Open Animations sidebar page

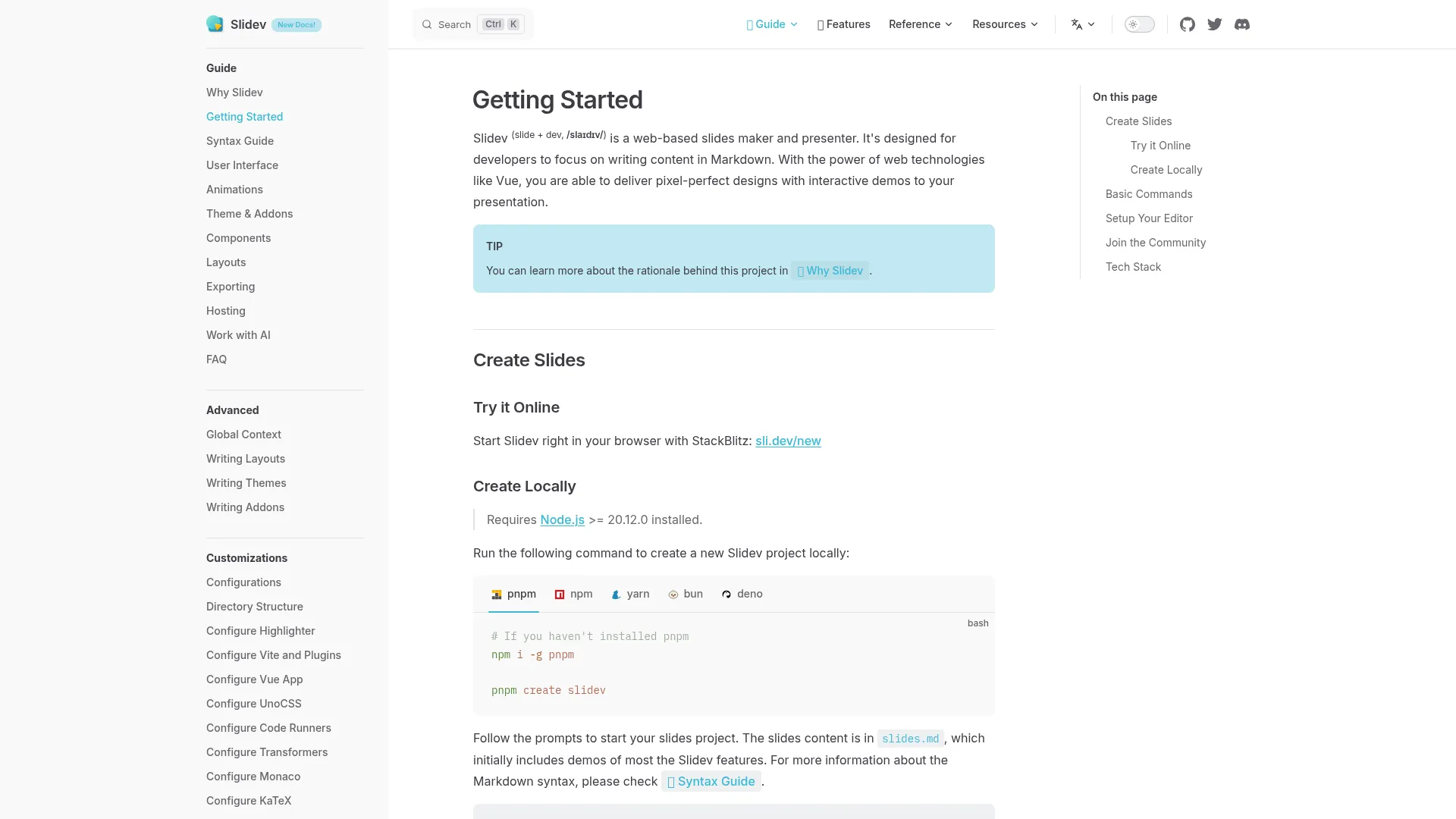tap(234, 190)
